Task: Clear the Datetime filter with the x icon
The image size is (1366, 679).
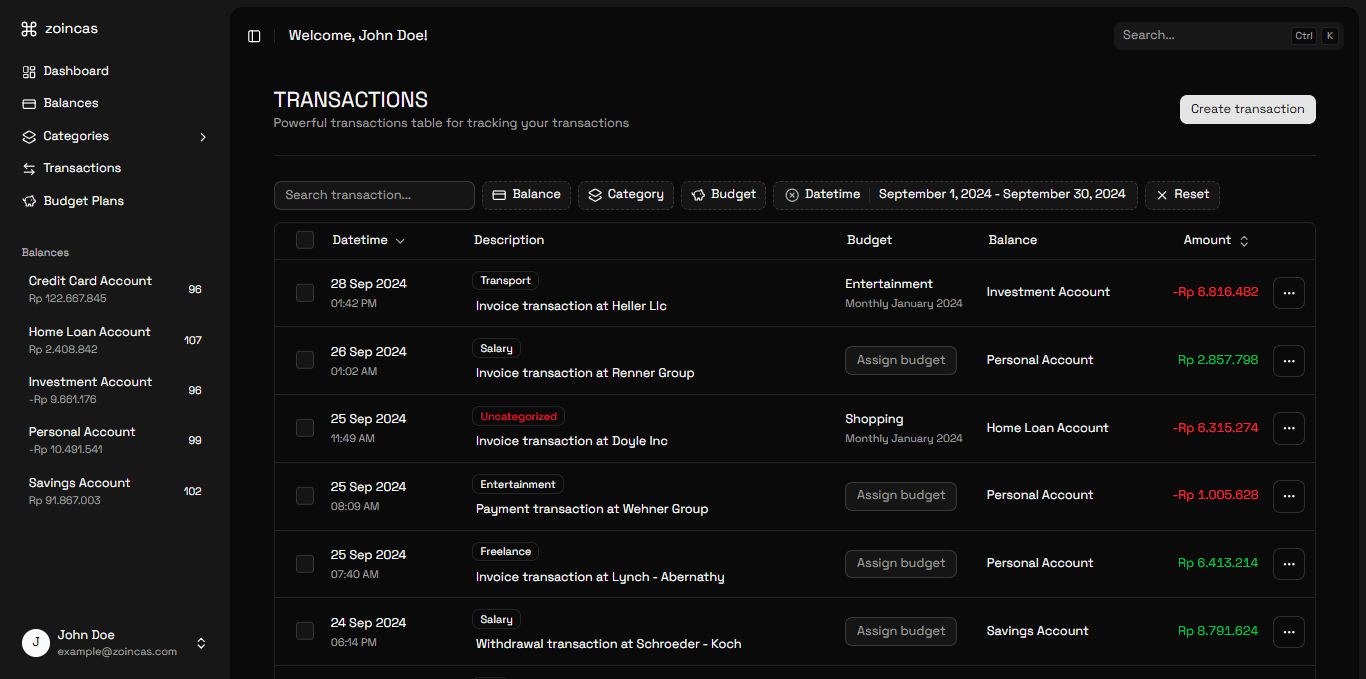Action: click(x=792, y=195)
